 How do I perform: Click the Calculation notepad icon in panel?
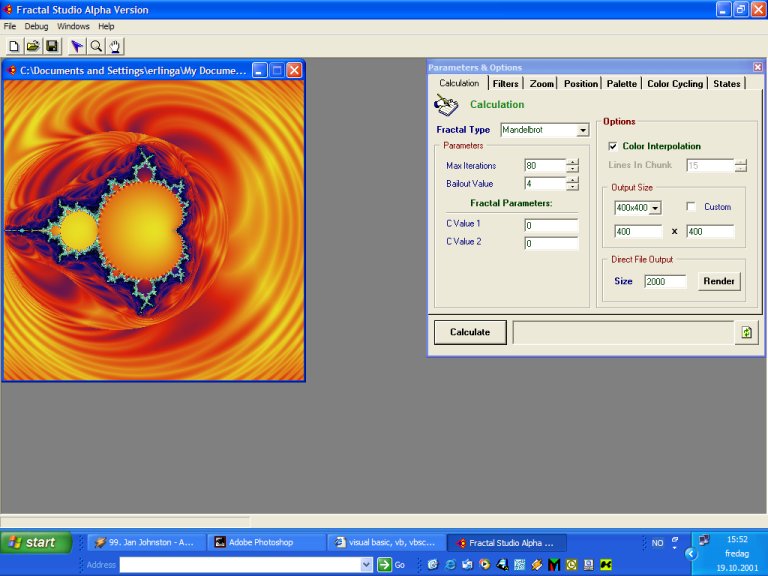(x=445, y=104)
